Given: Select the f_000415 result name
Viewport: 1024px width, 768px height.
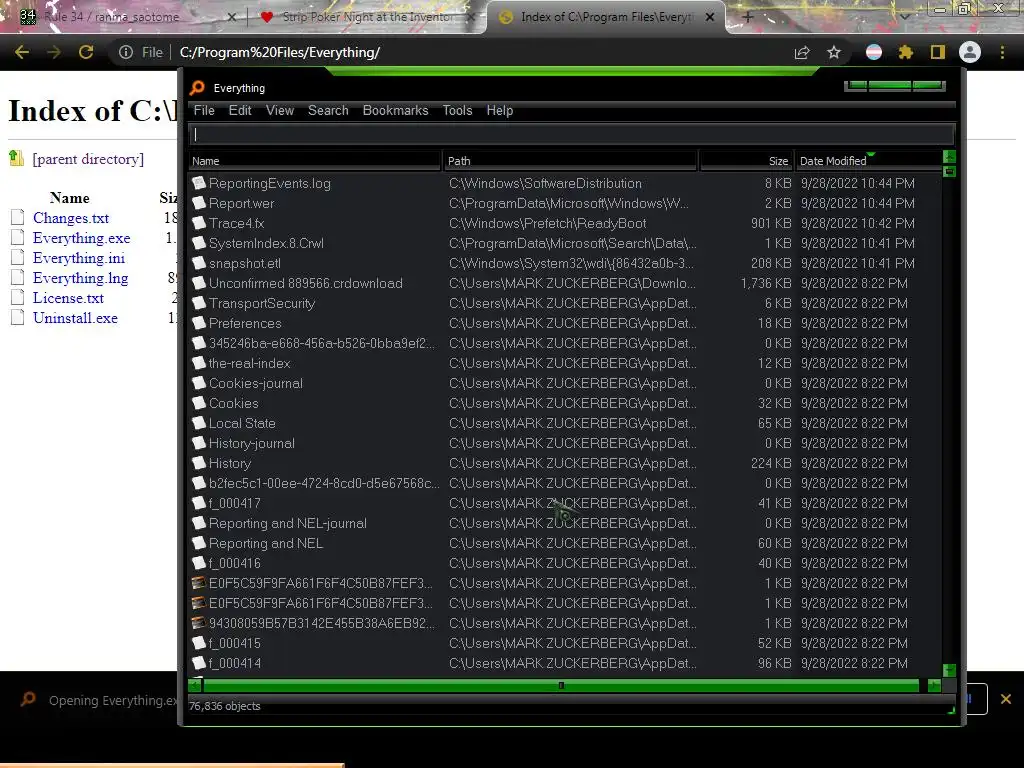Looking at the screenshot, I should [x=234, y=643].
